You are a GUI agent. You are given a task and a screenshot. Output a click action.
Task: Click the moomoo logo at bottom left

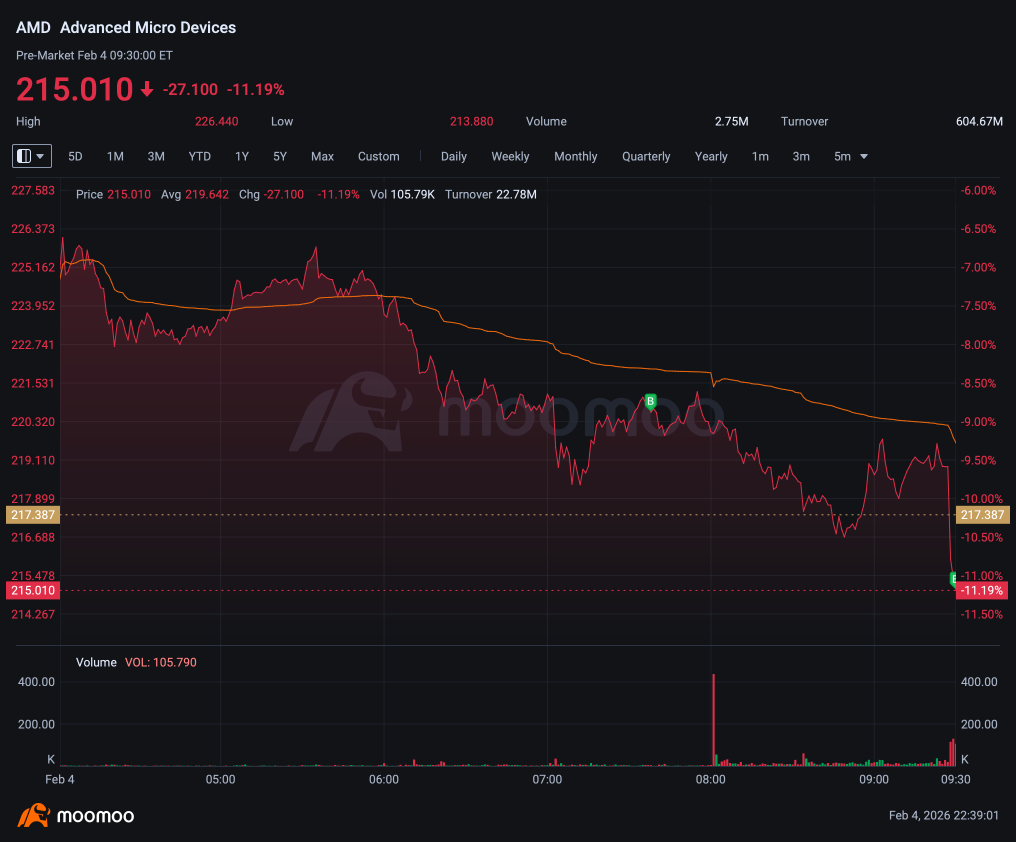(76, 815)
